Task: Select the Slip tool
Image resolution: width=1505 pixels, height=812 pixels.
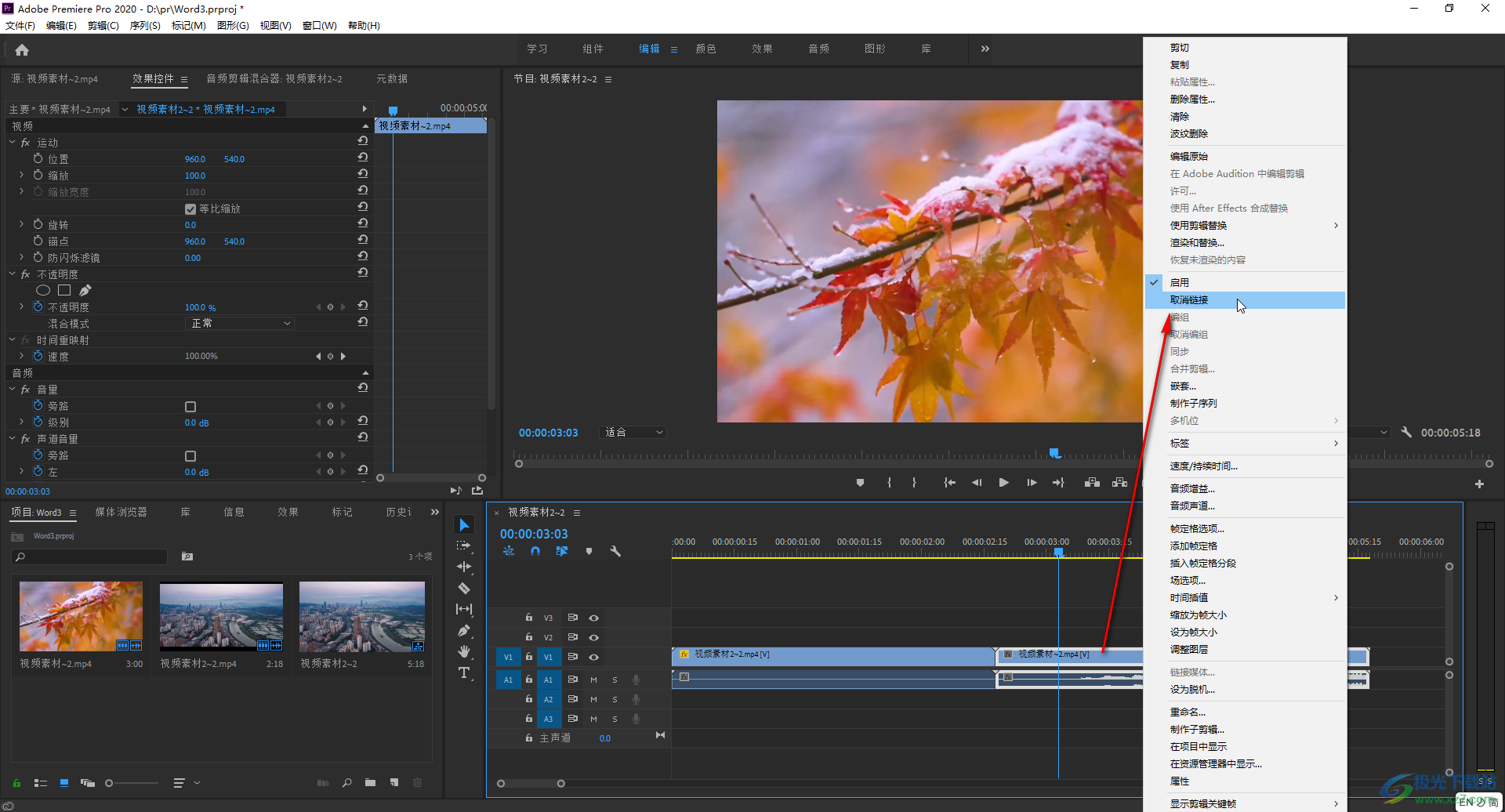Action: [x=464, y=609]
